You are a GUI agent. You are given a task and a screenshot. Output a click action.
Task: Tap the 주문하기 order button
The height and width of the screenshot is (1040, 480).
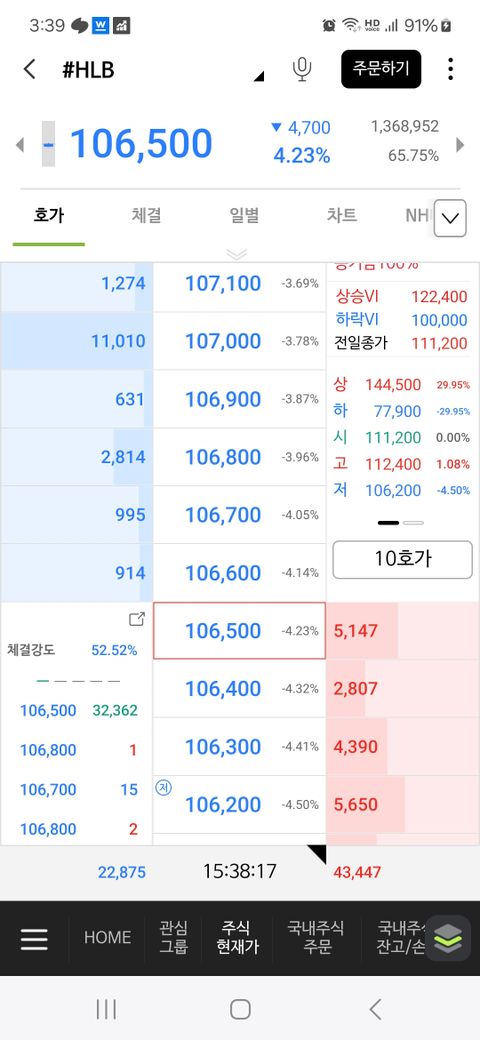(381, 69)
